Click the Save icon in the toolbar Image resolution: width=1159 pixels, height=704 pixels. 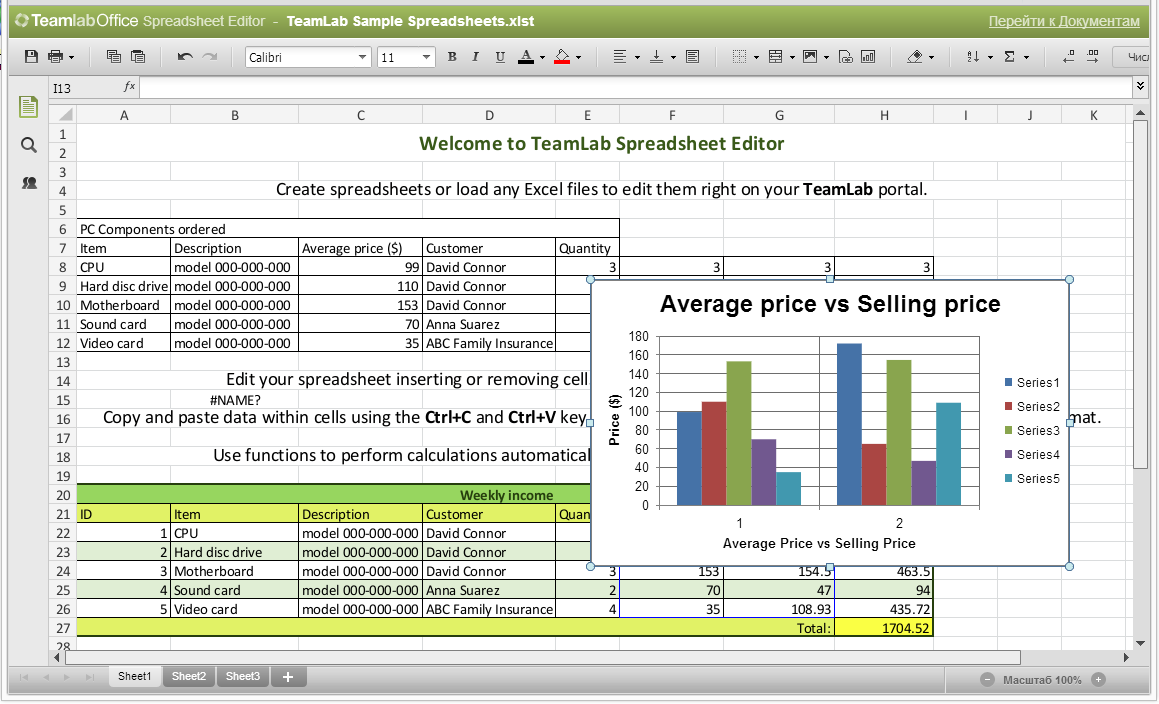click(31, 57)
